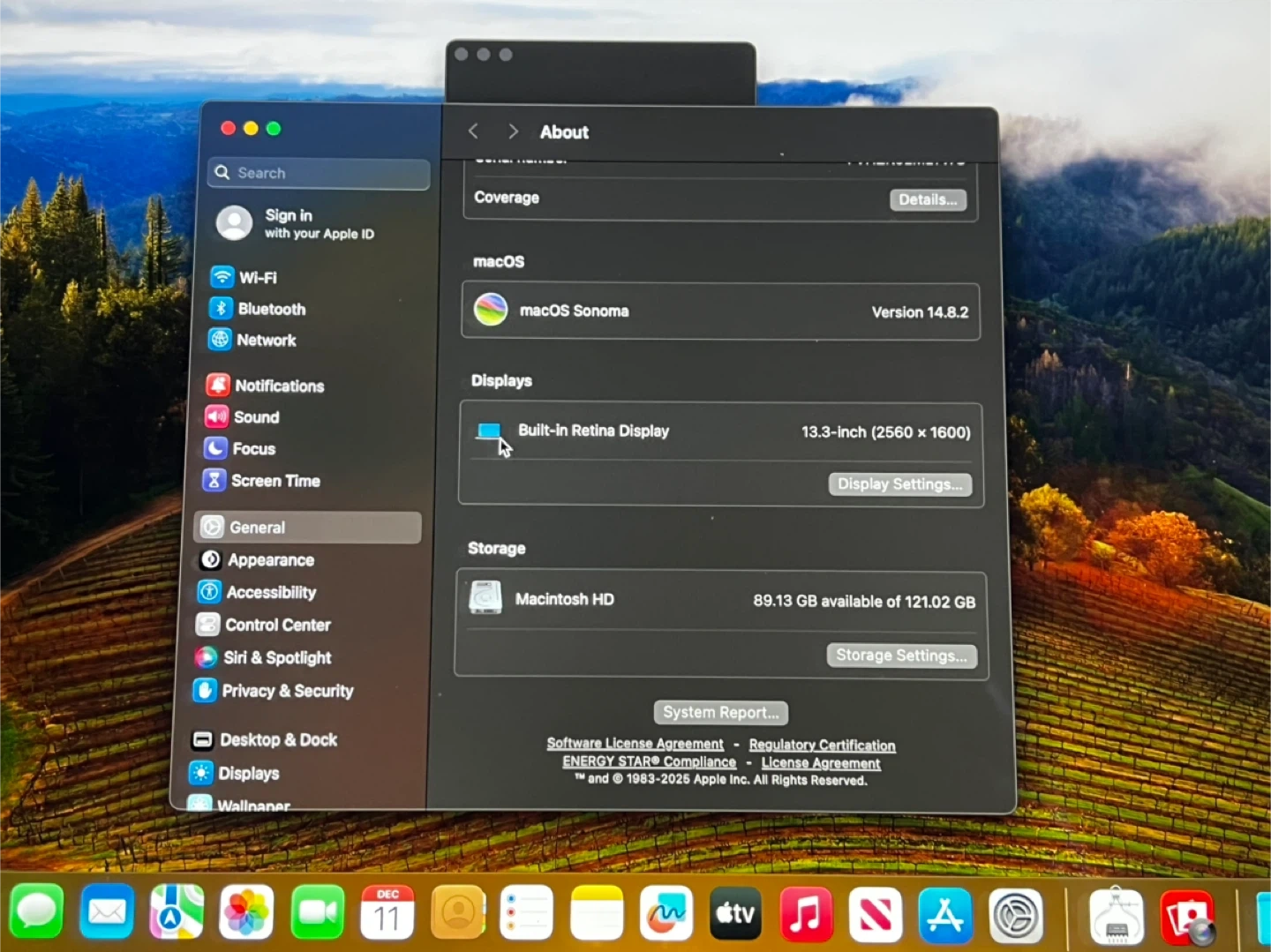Open the System Report

coord(720,712)
